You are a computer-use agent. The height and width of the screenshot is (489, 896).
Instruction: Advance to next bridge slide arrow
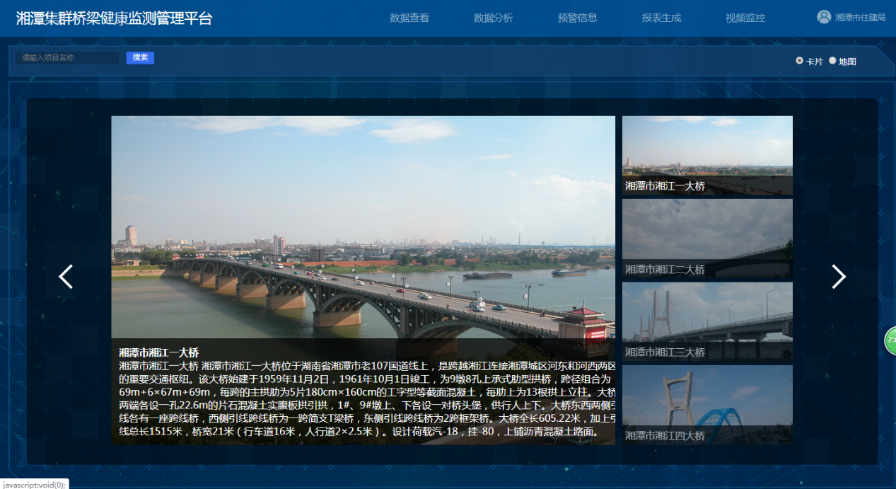tap(838, 277)
